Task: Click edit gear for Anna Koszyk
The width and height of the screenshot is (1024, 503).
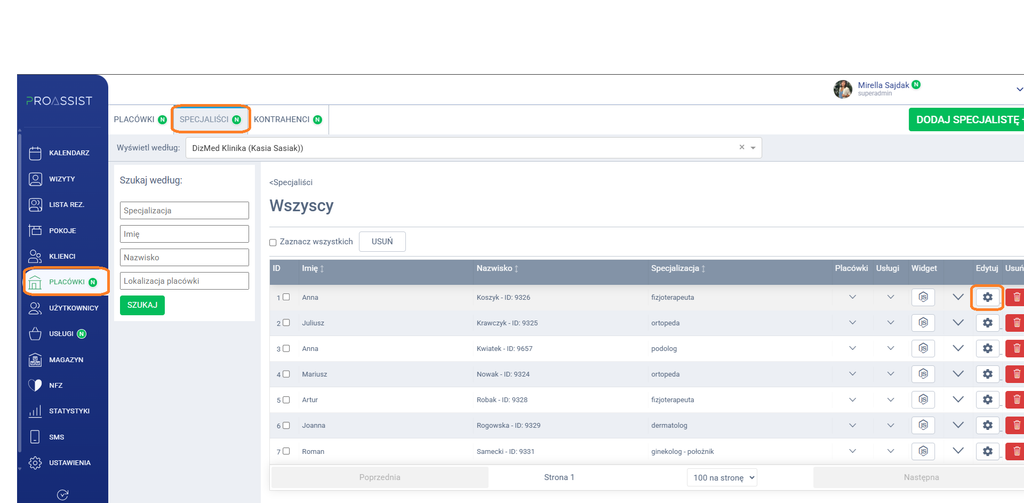Action: [987, 297]
